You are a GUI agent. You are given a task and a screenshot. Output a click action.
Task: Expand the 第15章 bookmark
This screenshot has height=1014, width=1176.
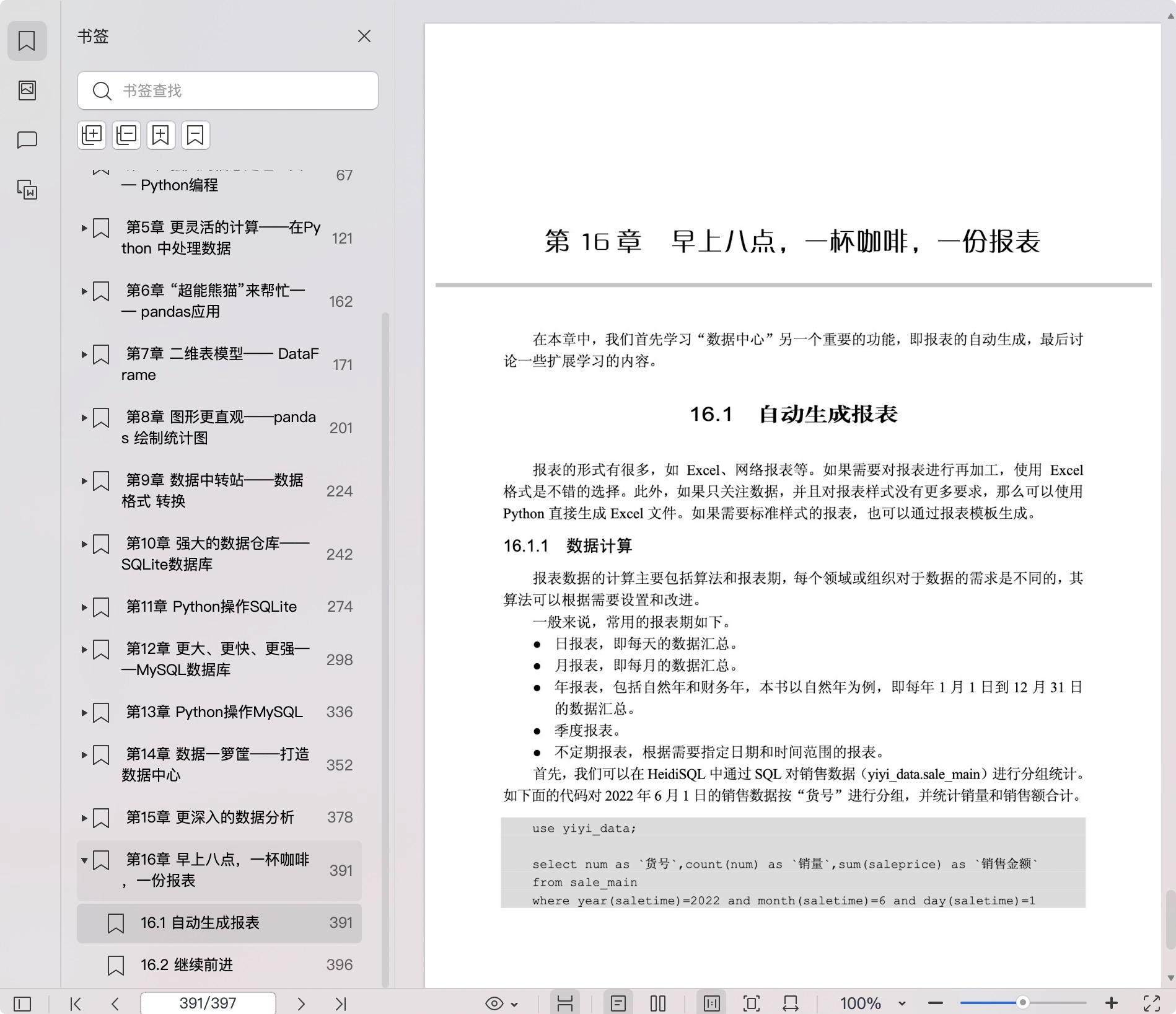pyautogui.click(x=84, y=818)
